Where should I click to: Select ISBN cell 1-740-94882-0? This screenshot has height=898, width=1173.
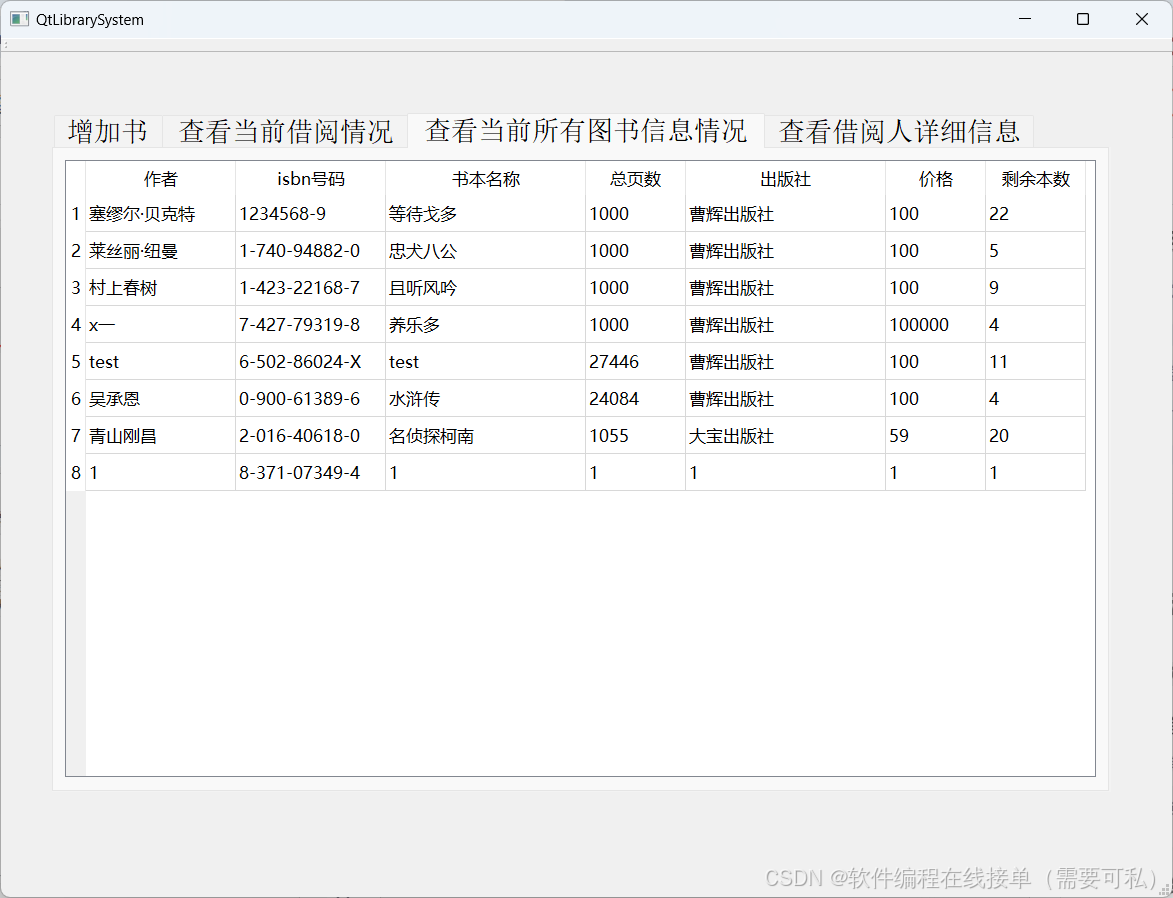coord(310,251)
